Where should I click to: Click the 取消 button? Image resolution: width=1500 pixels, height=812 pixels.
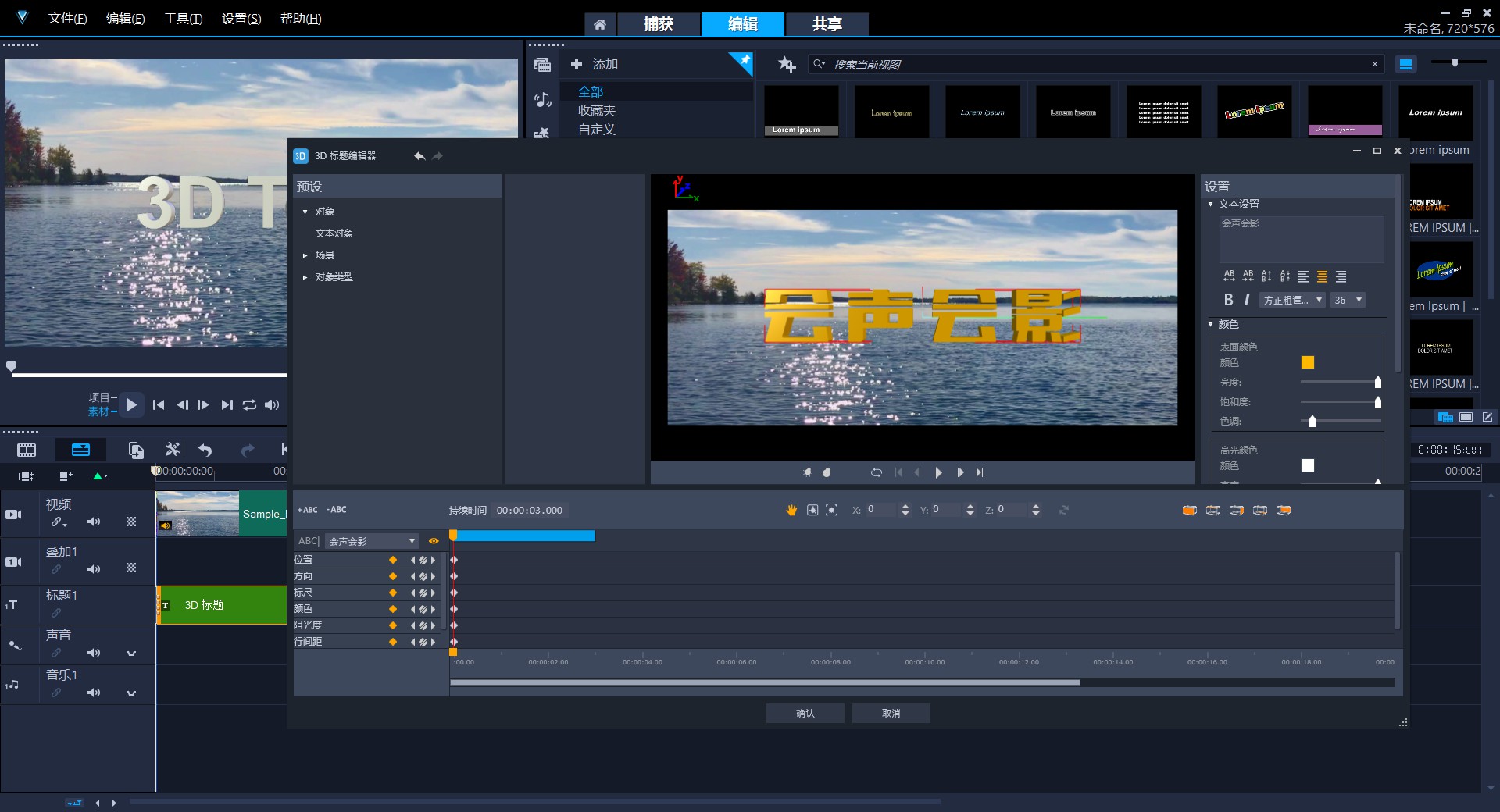coord(891,713)
